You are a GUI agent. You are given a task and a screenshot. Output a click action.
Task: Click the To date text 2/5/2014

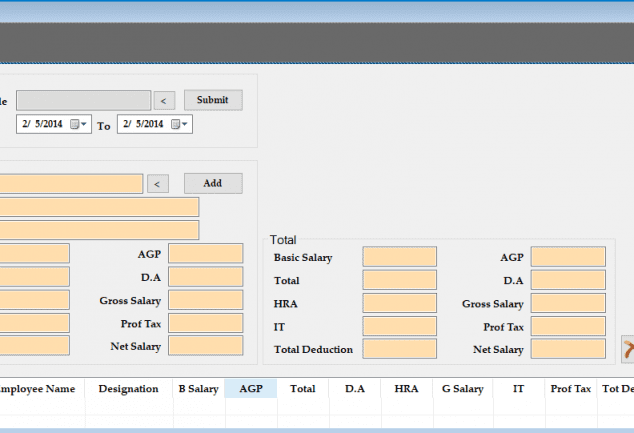click(x=143, y=124)
